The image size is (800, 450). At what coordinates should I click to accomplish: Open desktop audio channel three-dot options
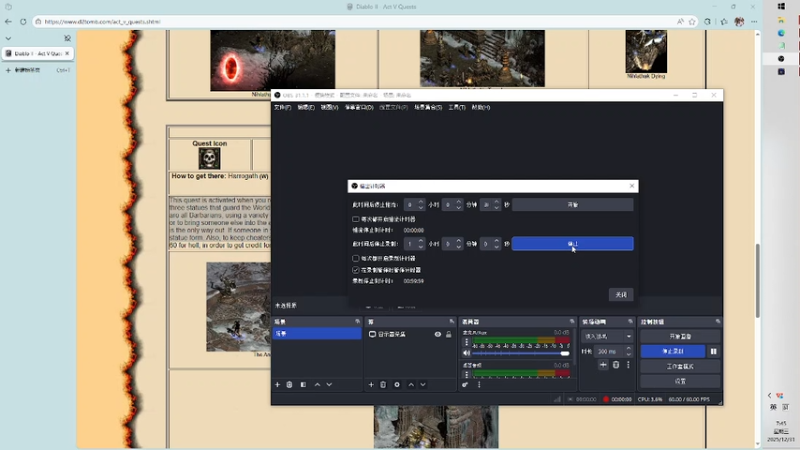466,374
